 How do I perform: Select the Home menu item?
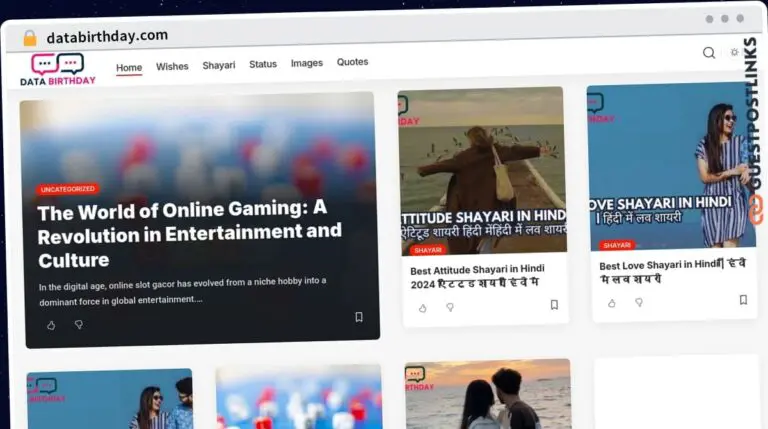click(x=129, y=68)
